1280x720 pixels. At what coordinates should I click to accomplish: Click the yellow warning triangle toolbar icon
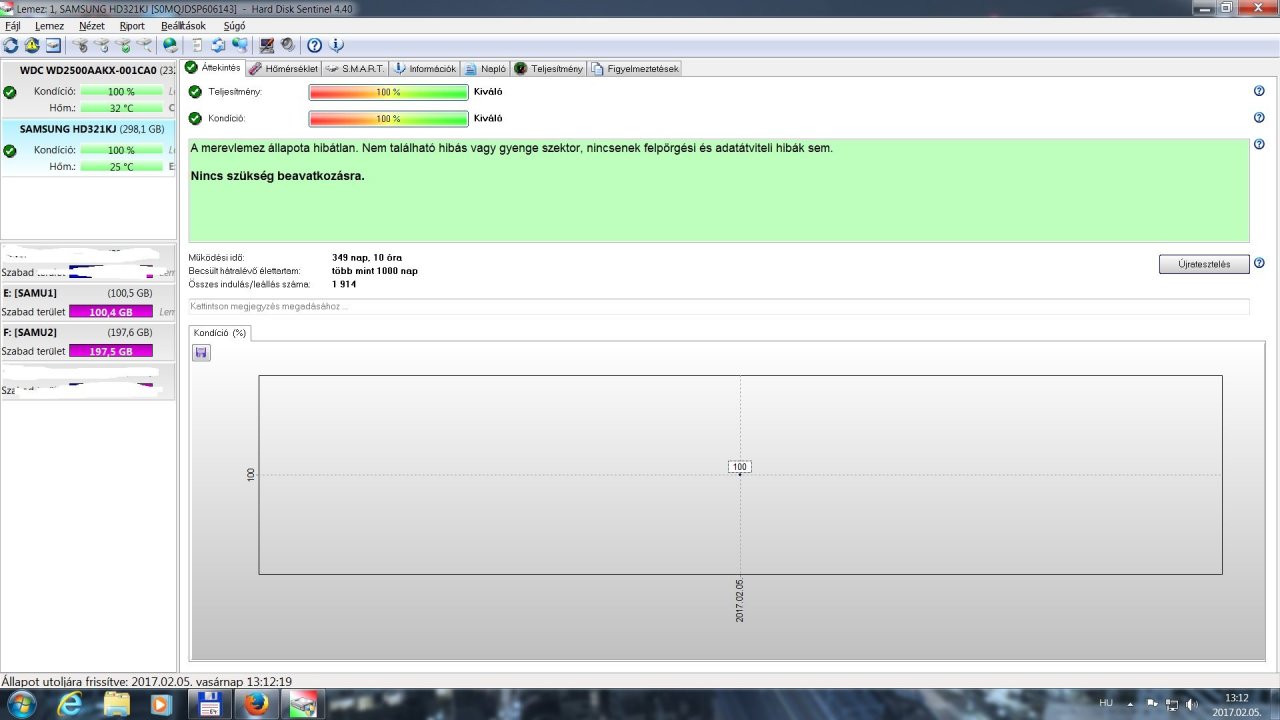pos(32,45)
